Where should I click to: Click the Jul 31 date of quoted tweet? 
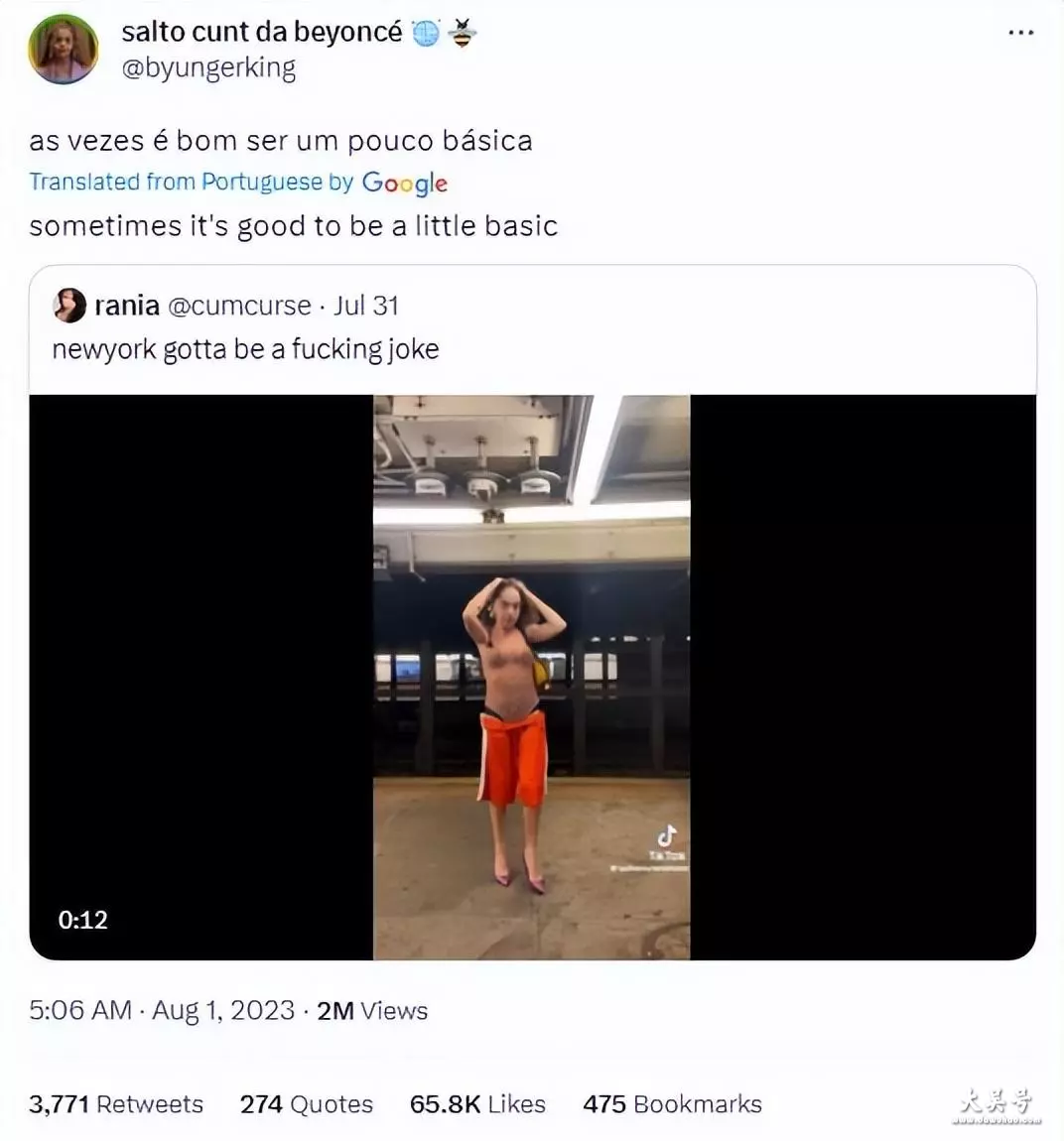coord(366,306)
